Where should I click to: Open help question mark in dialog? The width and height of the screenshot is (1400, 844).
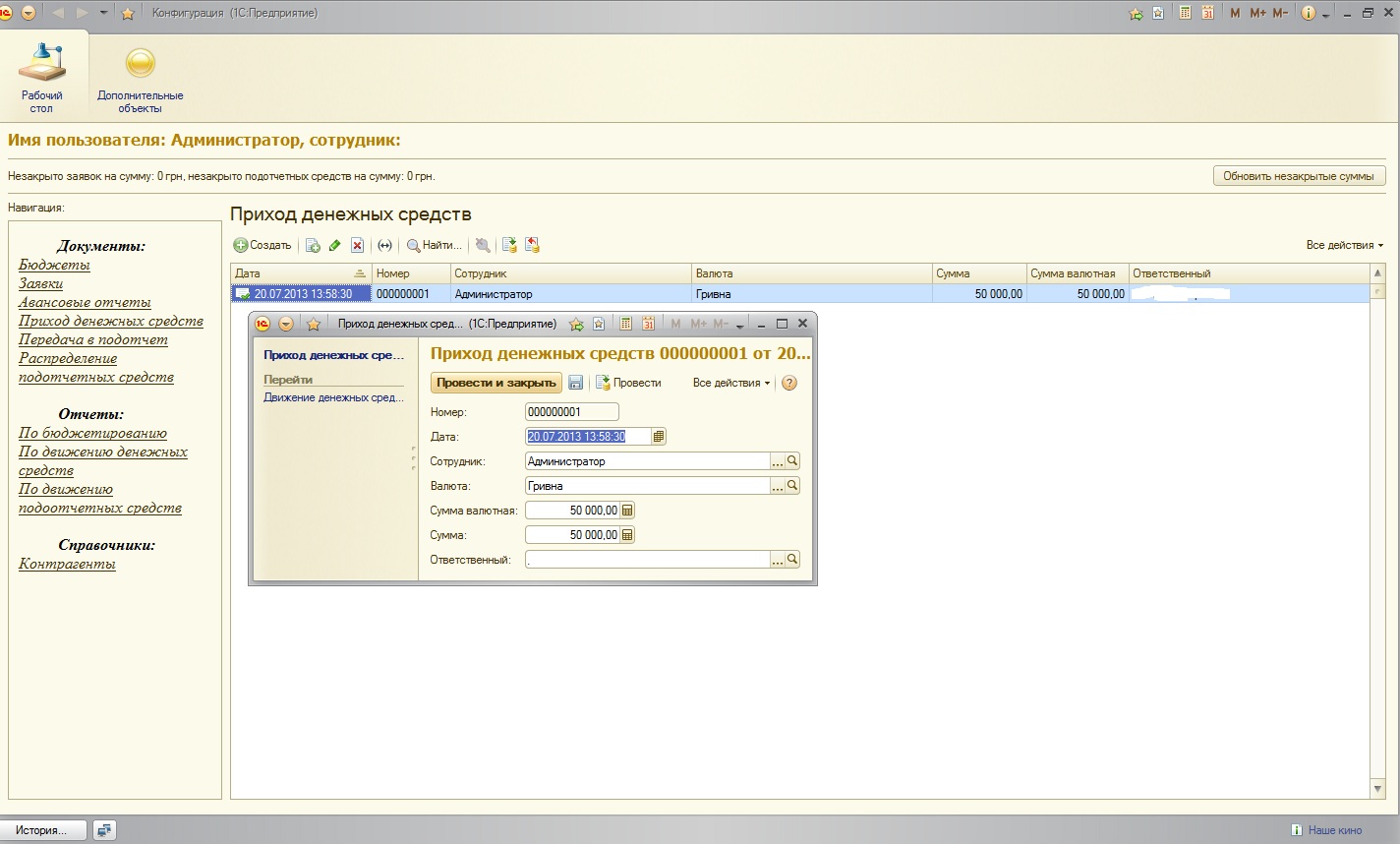pyautogui.click(x=788, y=383)
